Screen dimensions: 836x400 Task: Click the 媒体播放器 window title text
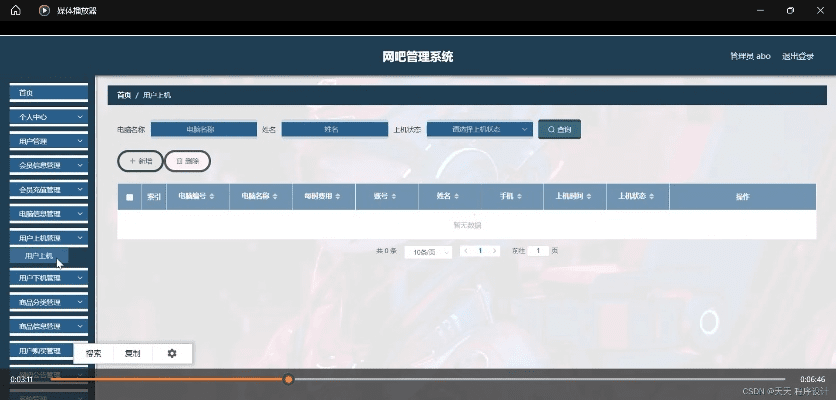click(77, 11)
